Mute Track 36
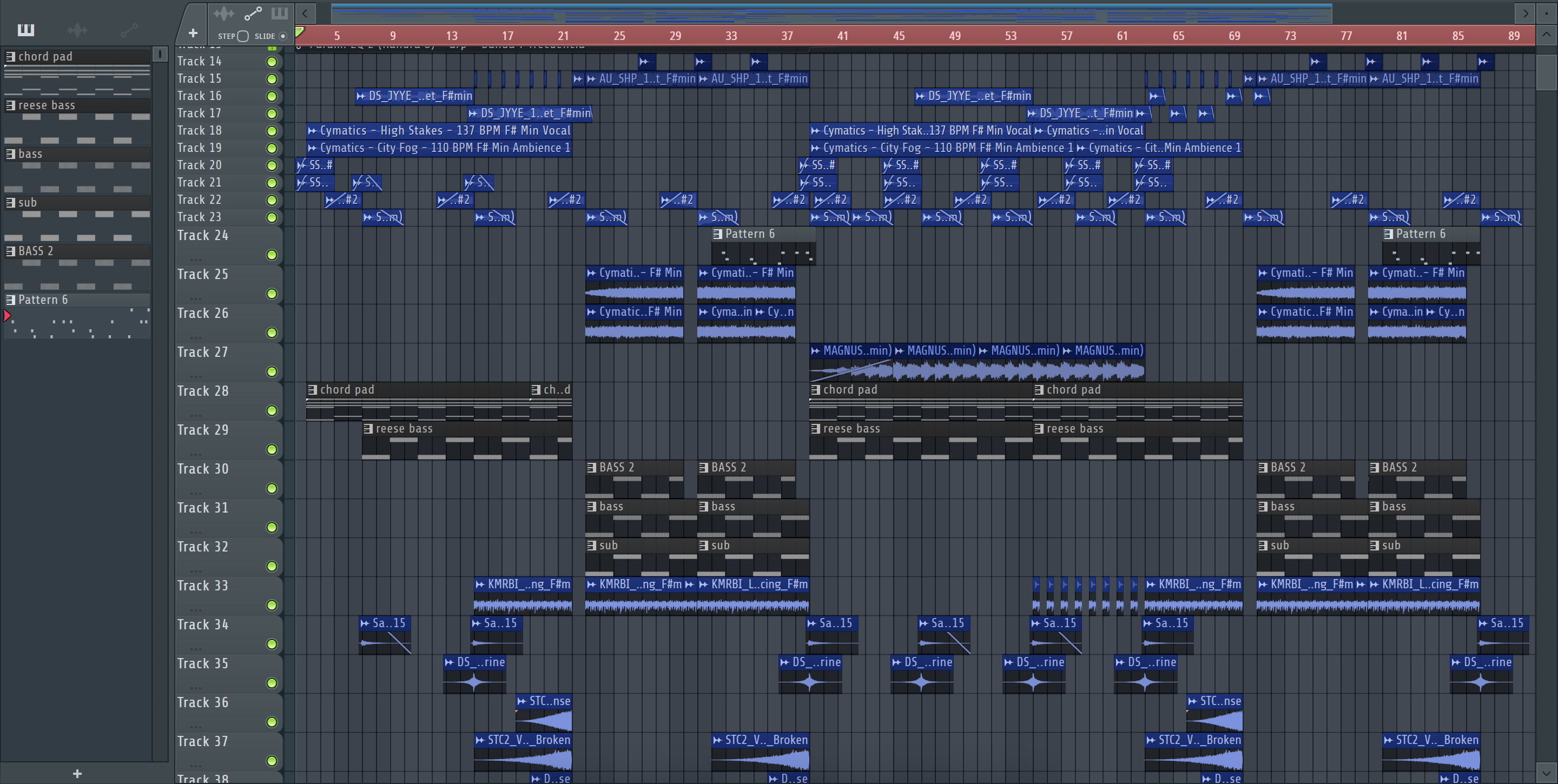The image size is (1558, 784). point(272,722)
